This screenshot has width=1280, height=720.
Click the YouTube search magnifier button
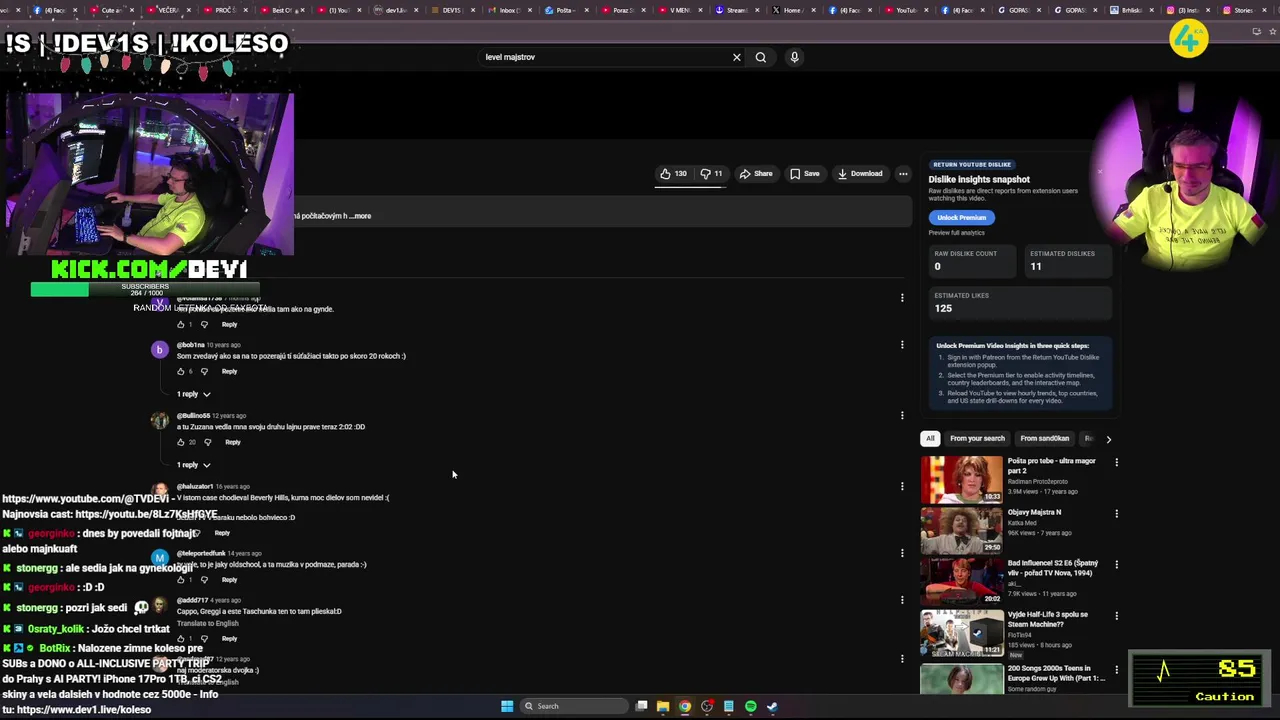point(761,57)
